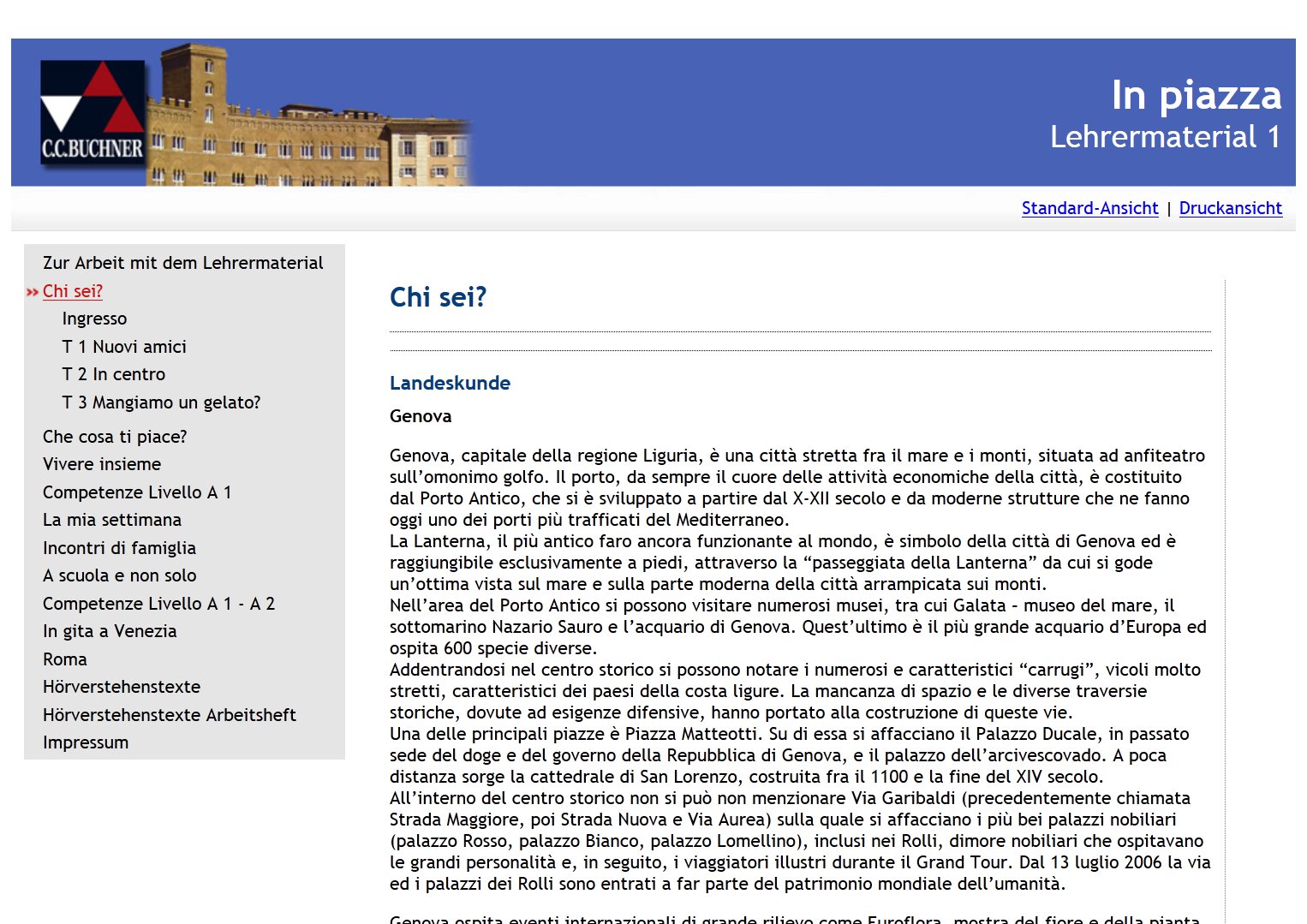Click the C.C.Buchner logo
This screenshot has width=1307, height=924.
[93, 111]
